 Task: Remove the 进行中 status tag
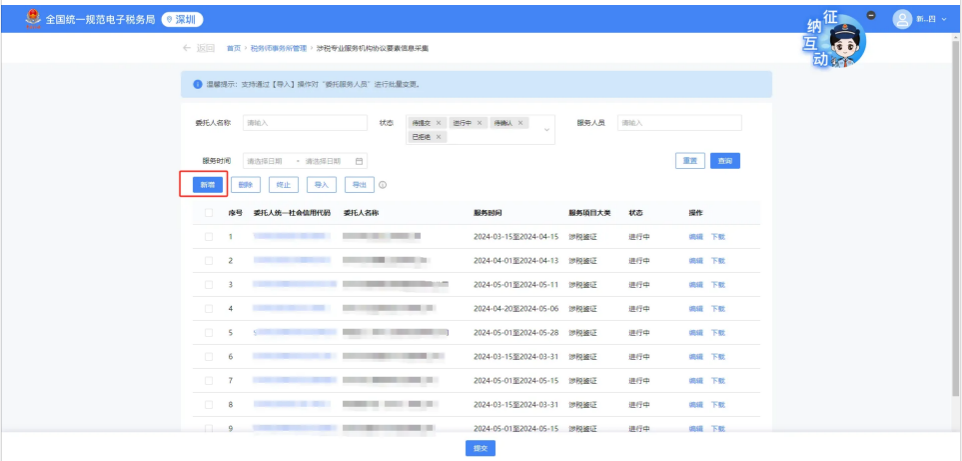(479, 123)
